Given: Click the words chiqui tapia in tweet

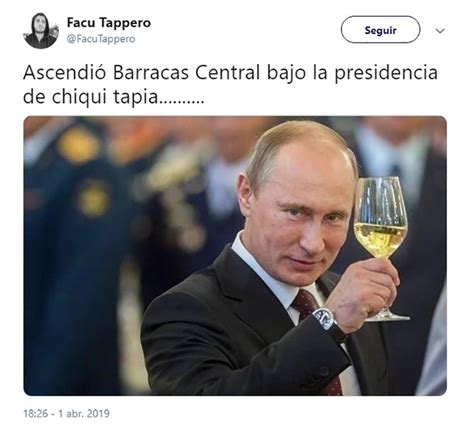Looking at the screenshot, I should pos(104,98).
